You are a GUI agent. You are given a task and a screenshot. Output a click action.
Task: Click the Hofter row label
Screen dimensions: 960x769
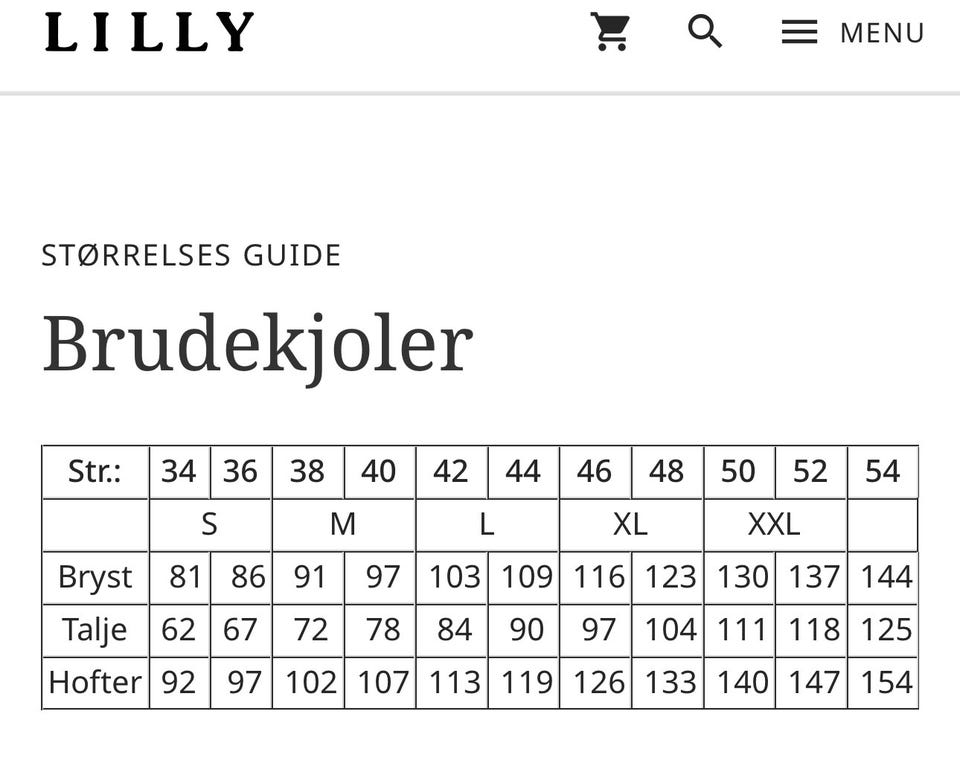(95, 682)
